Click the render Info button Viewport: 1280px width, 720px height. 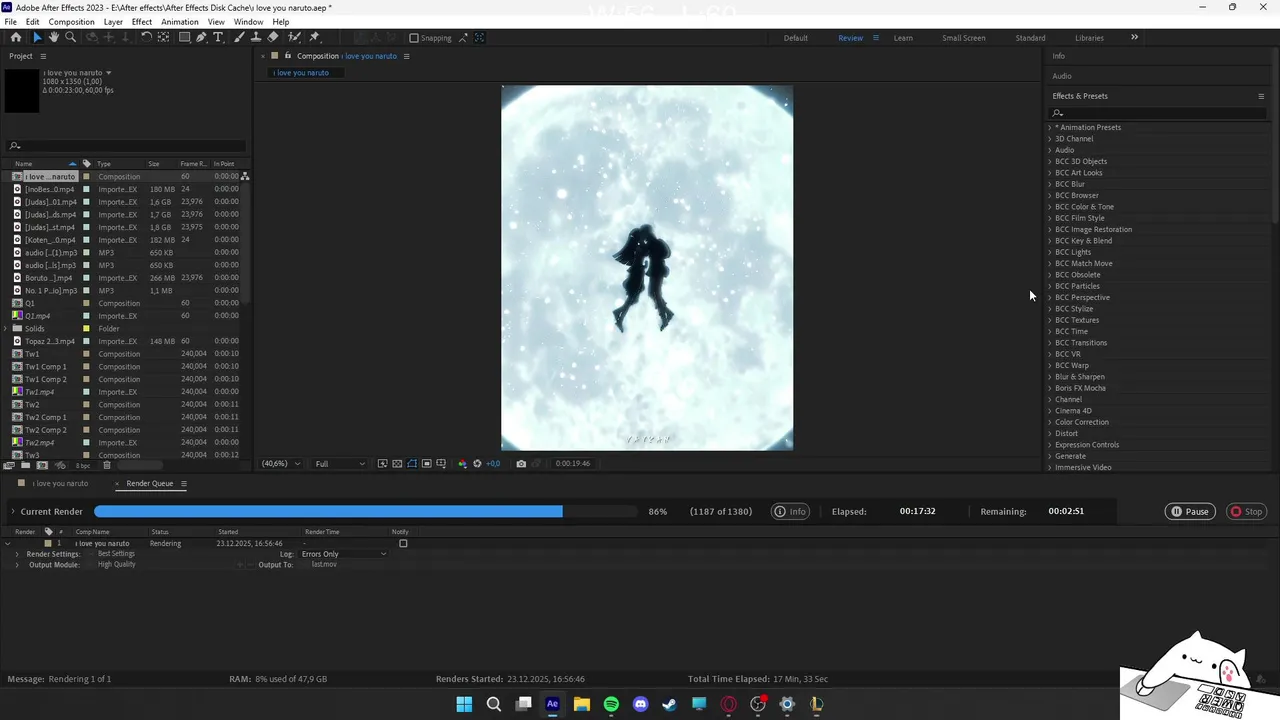coord(790,511)
